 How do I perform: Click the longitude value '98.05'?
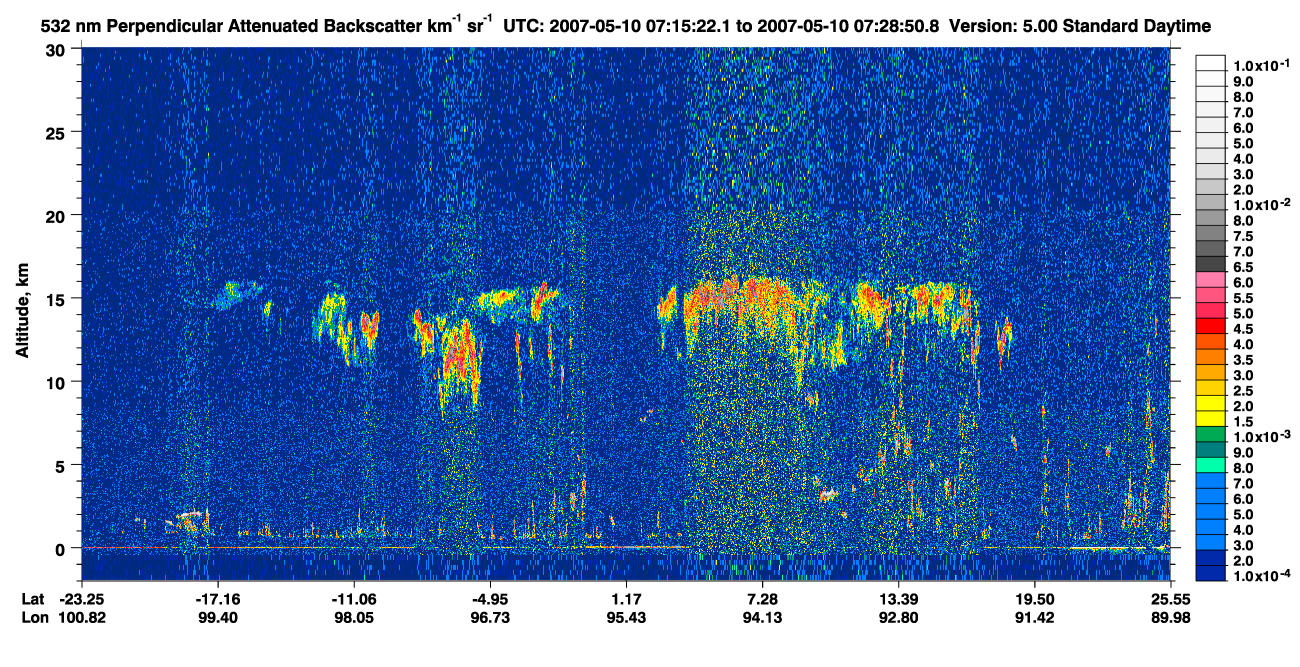point(354,617)
